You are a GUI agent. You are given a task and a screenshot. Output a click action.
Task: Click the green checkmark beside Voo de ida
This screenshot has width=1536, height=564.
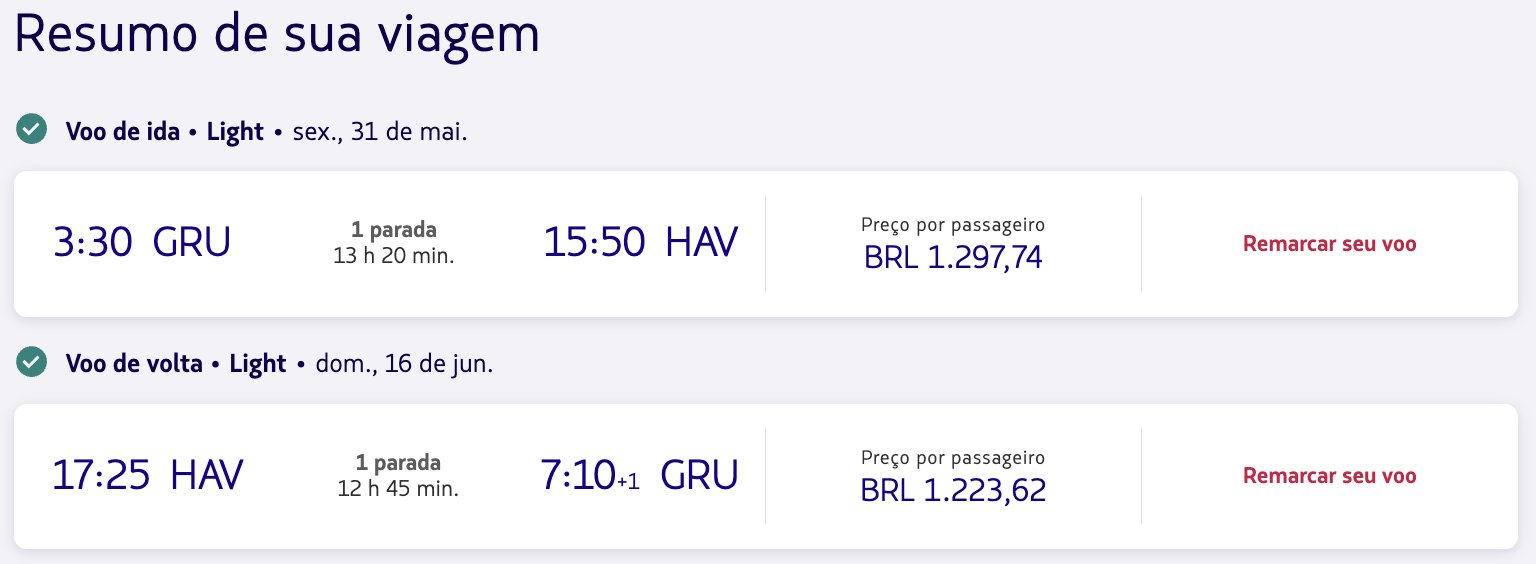(x=33, y=130)
